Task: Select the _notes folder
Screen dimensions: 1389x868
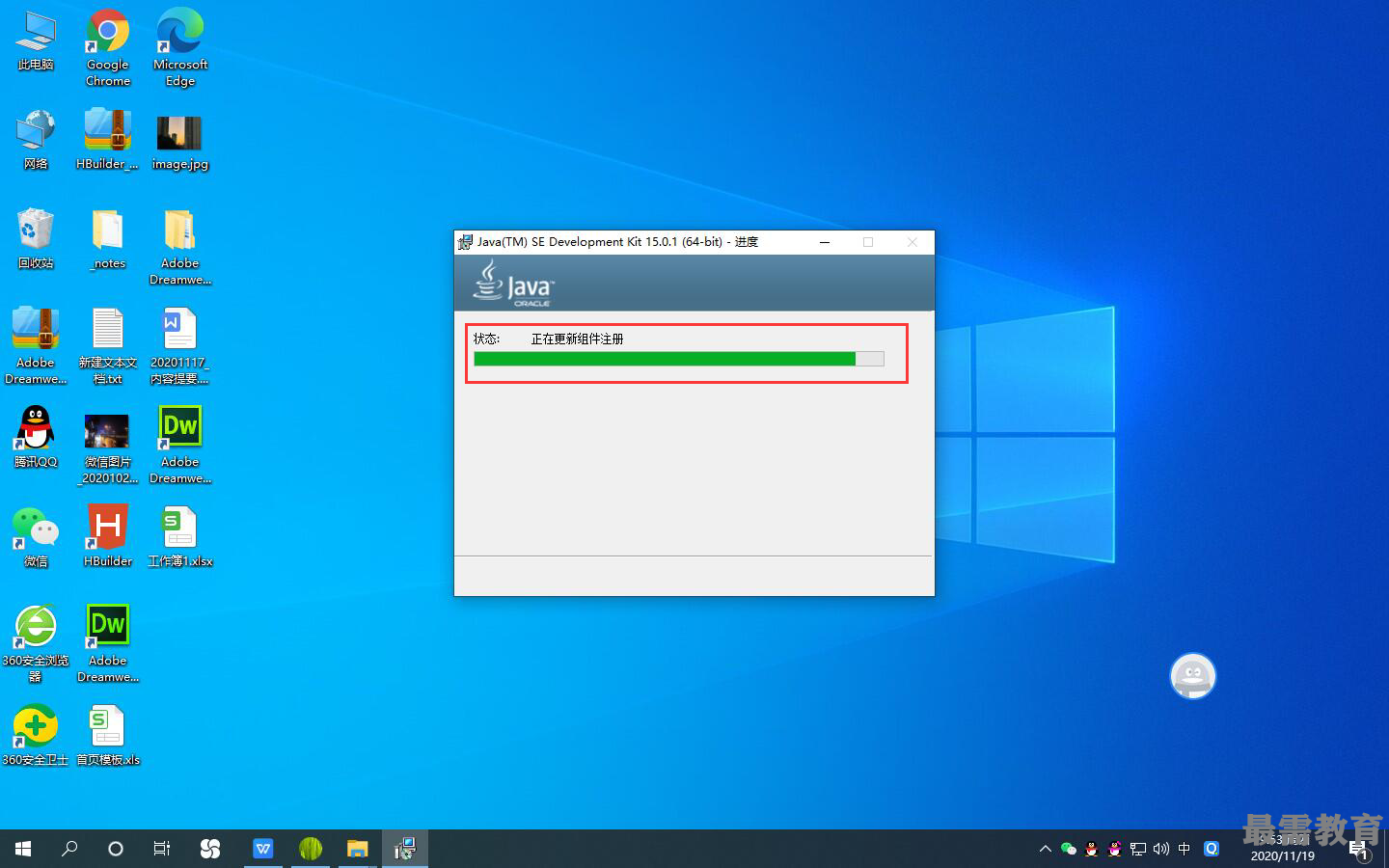Action: 107,239
